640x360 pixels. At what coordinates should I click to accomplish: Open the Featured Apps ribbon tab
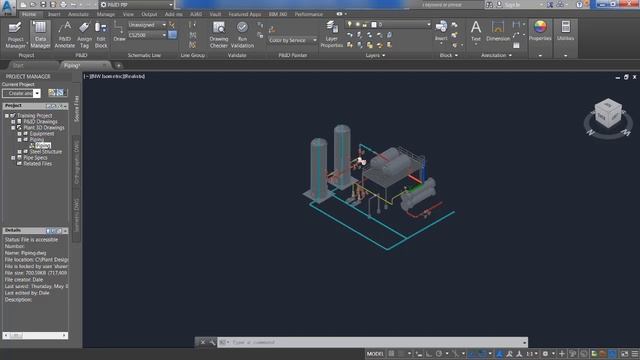tap(244, 14)
